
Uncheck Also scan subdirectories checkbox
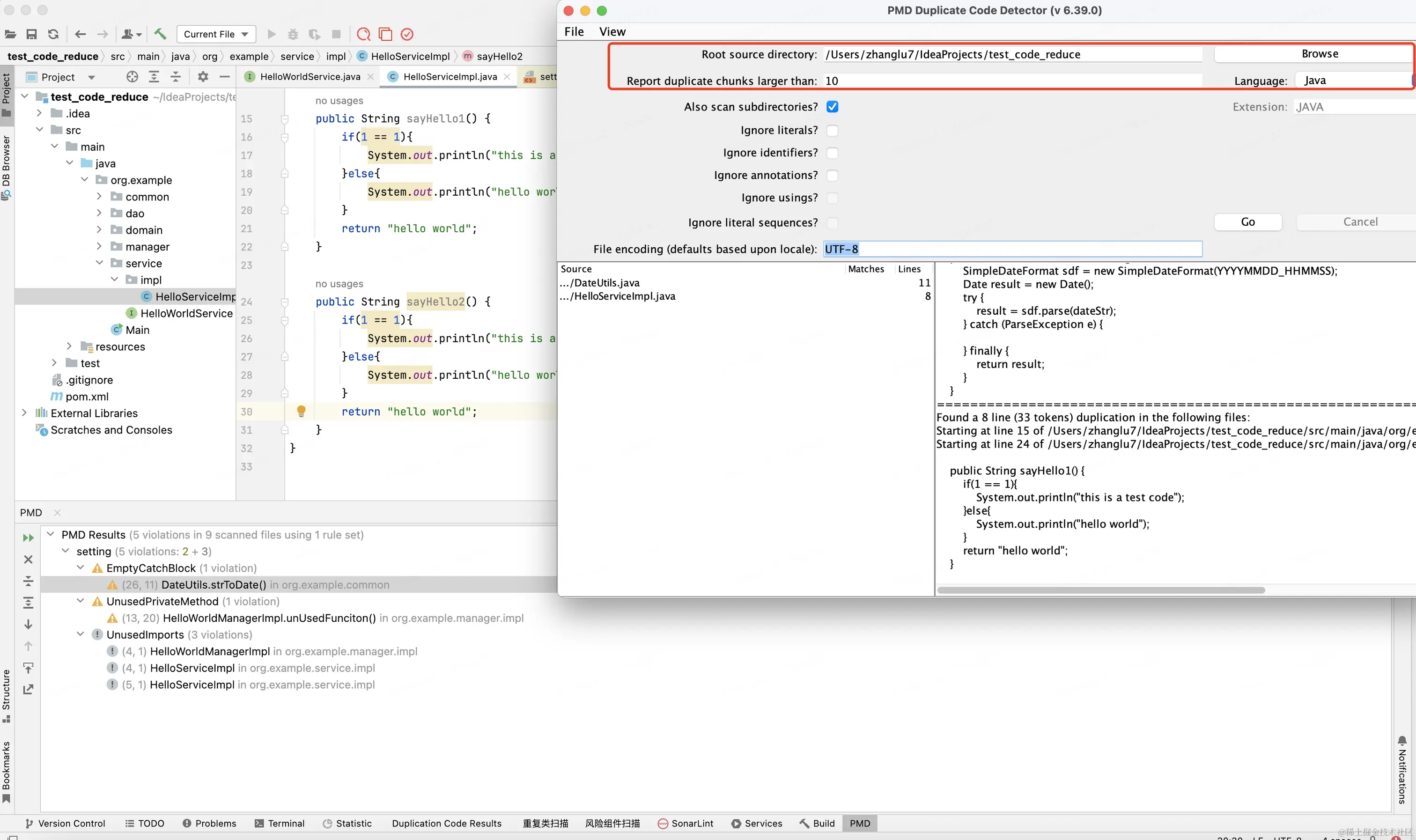click(x=832, y=107)
